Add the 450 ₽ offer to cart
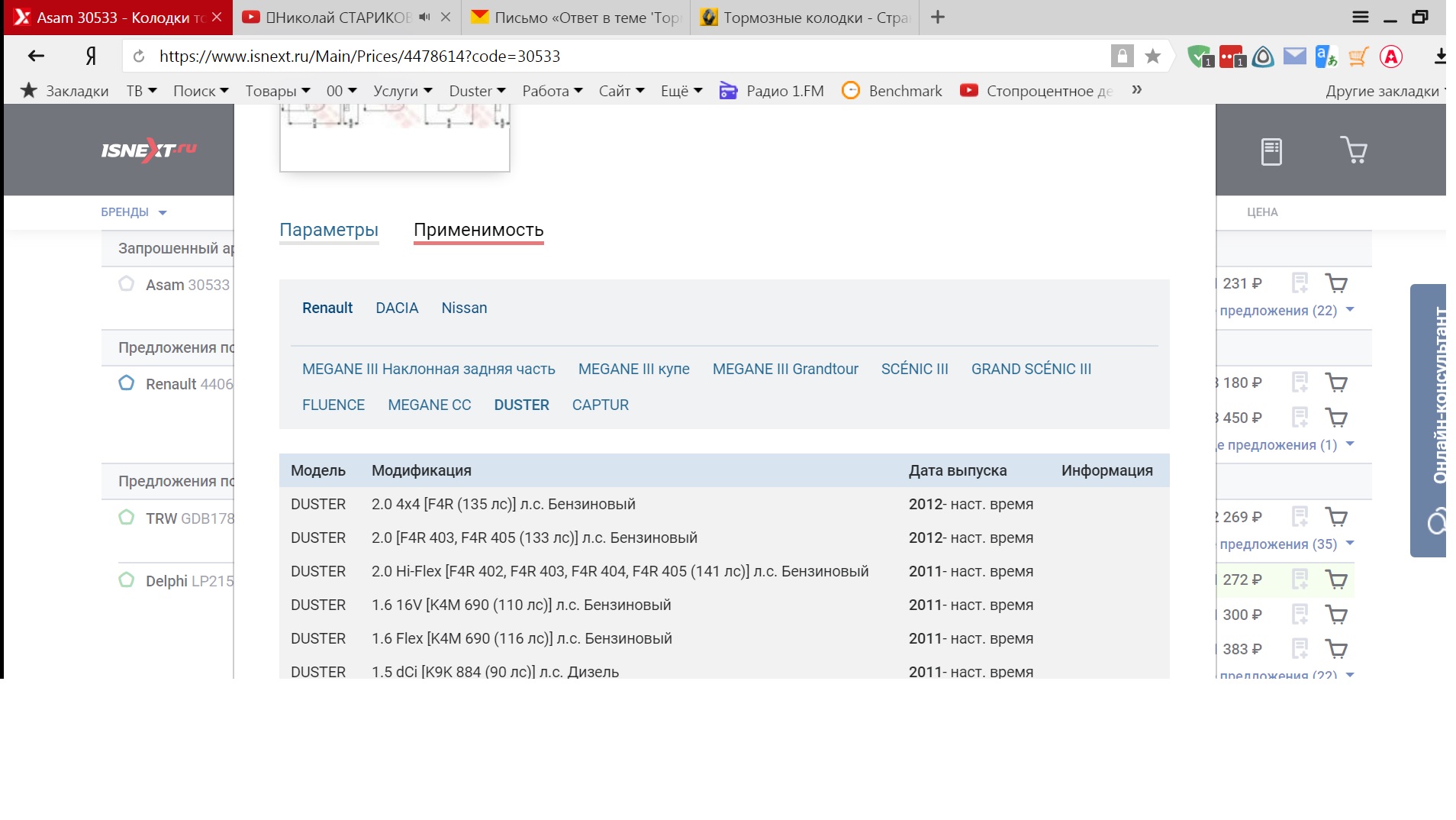 click(x=1336, y=418)
